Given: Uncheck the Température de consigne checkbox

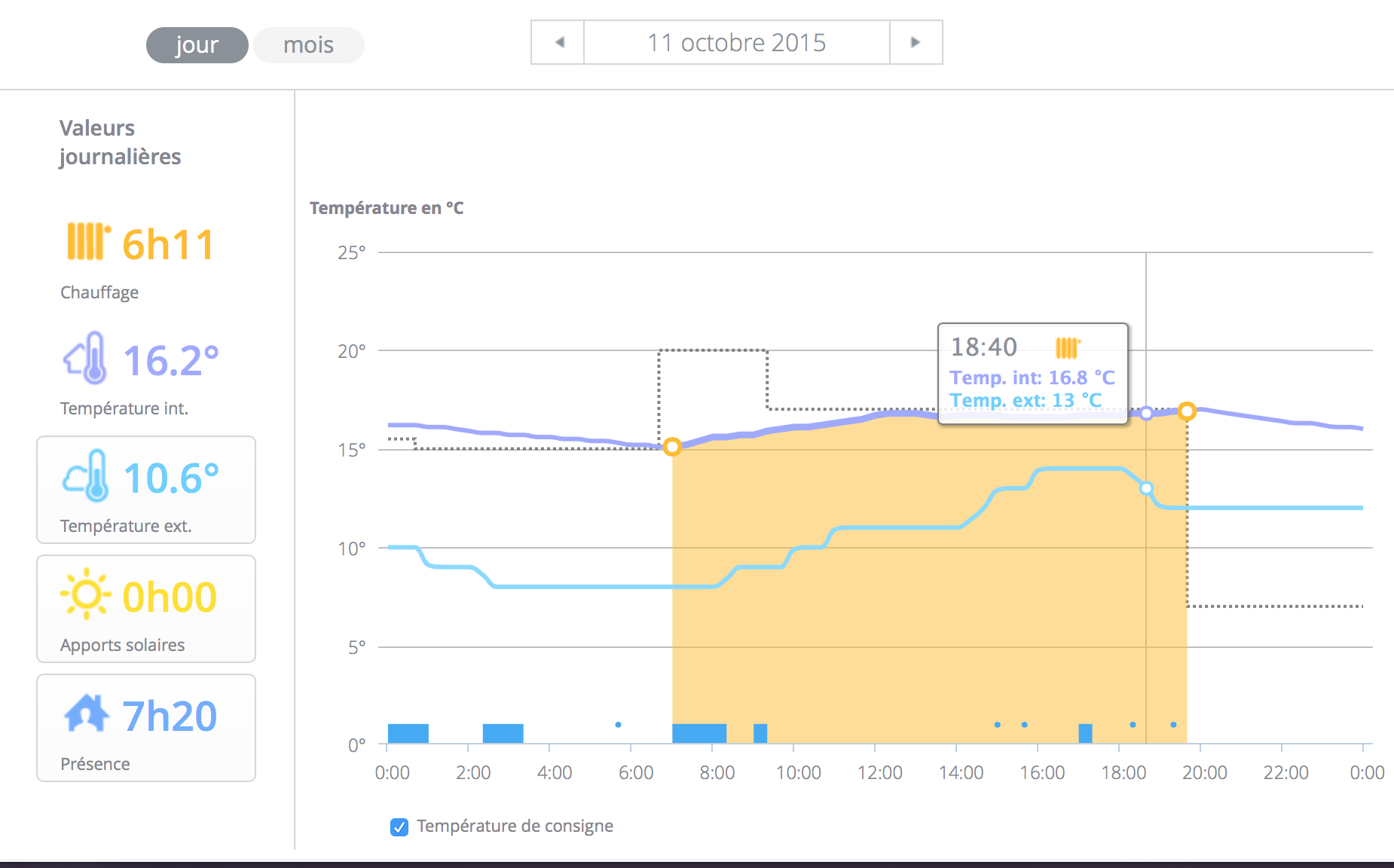Looking at the screenshot, I should pos(399,827).
